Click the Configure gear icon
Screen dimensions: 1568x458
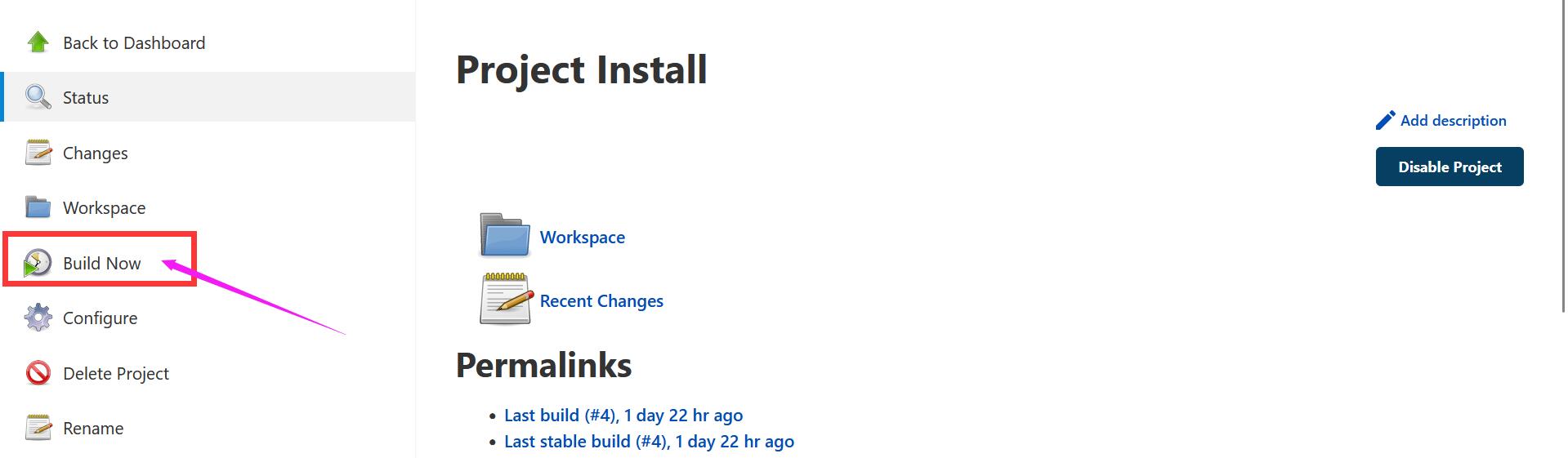tap(38, 318)
